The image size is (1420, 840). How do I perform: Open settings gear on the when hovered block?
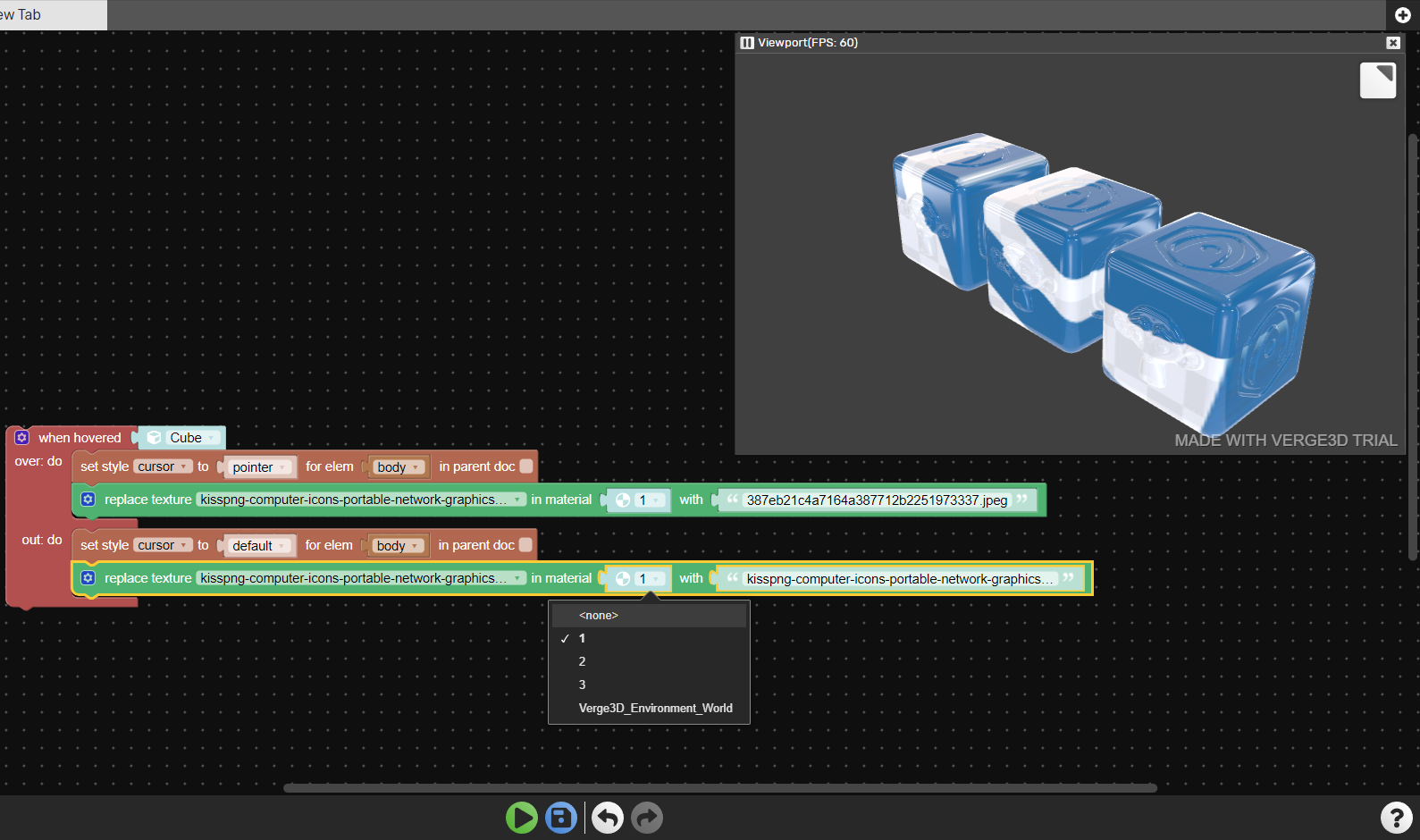tap(22, 438)
